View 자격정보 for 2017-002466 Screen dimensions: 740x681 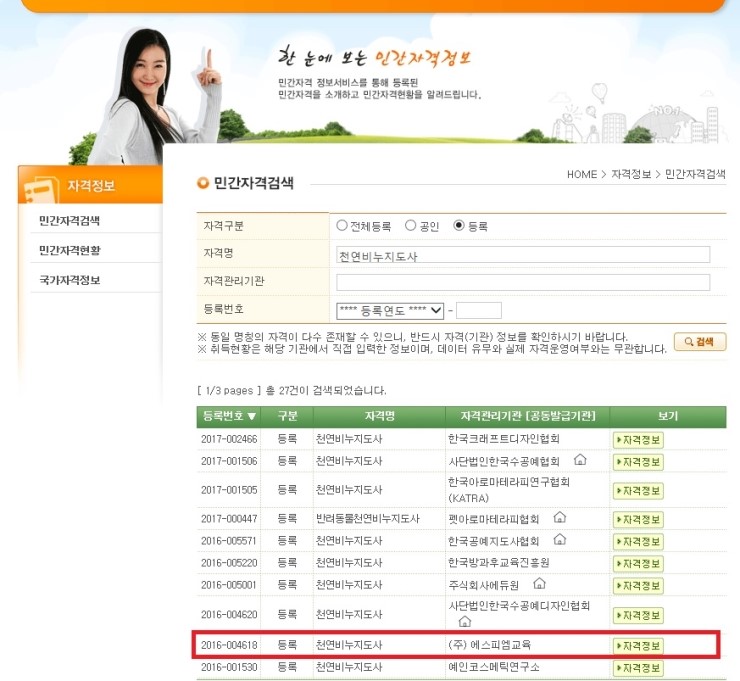click(x=639, y=440)
